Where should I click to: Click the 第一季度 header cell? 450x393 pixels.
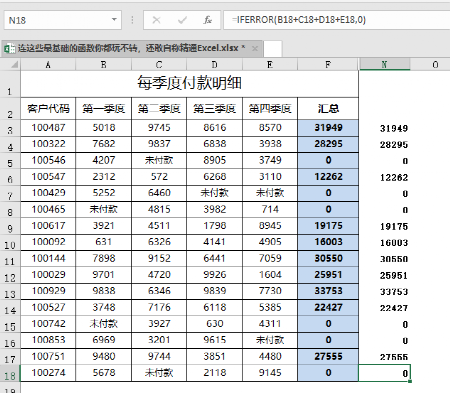[104, 109]
